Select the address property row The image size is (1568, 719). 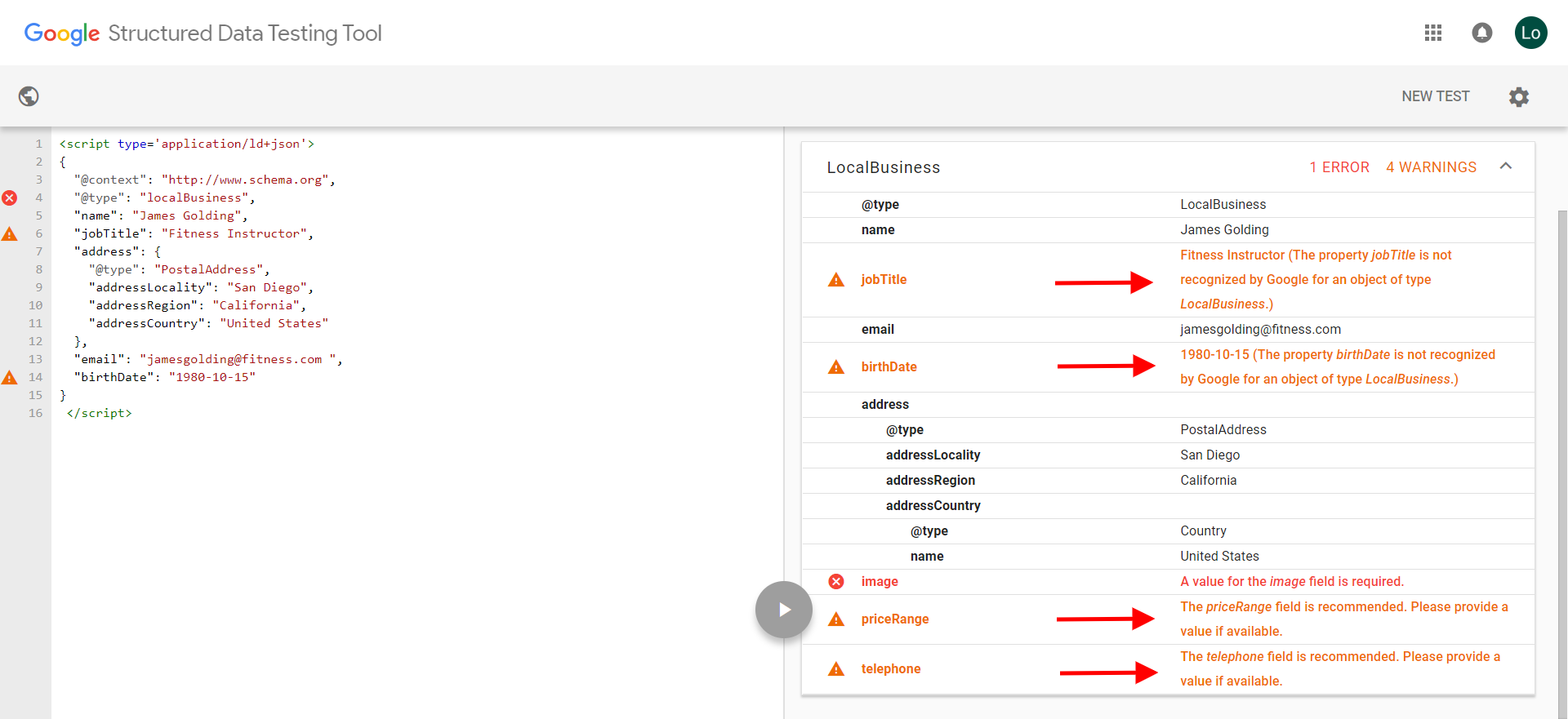pos(1168,405)
